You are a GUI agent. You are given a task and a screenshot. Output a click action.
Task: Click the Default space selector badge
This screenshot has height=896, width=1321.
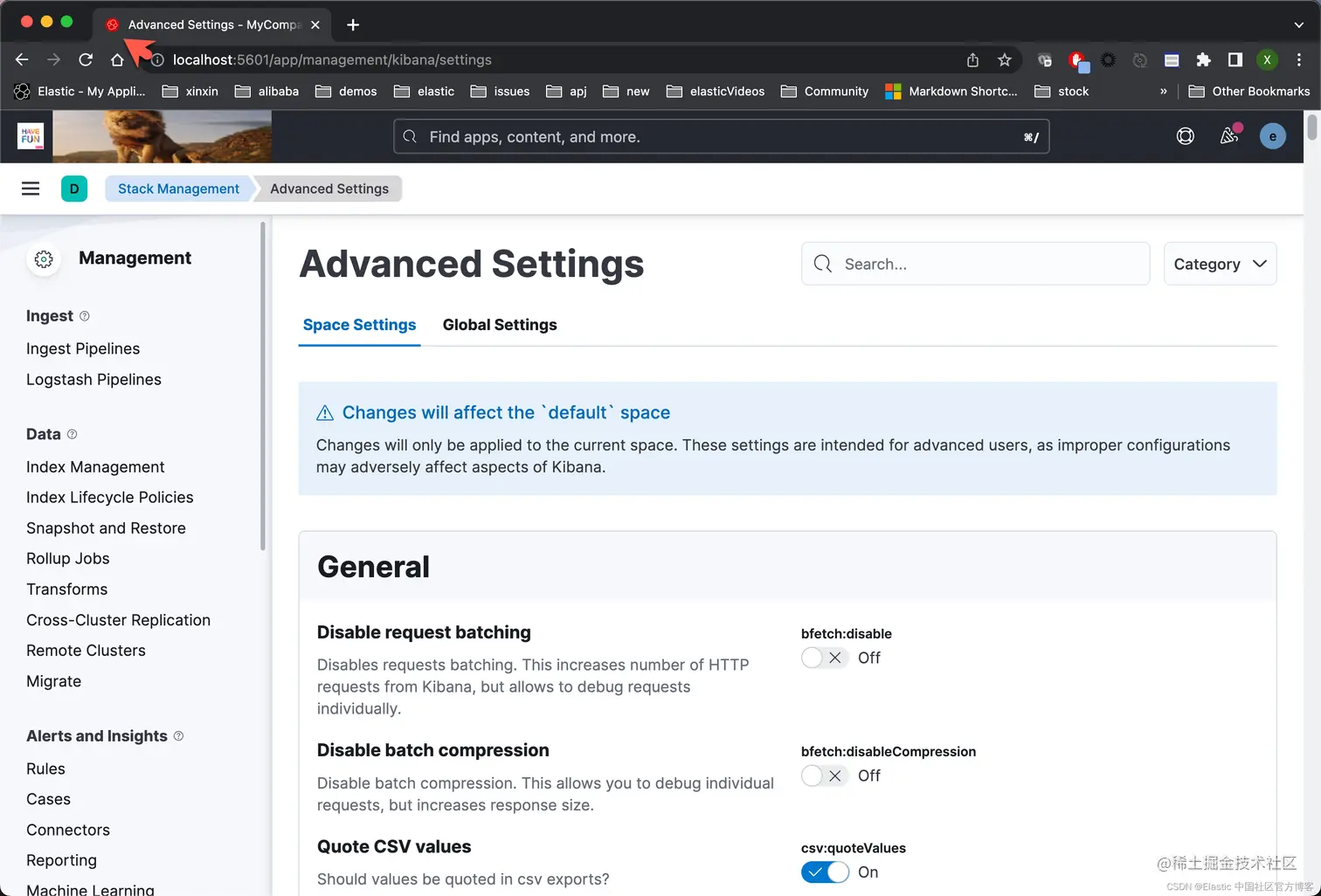(74, 189)
